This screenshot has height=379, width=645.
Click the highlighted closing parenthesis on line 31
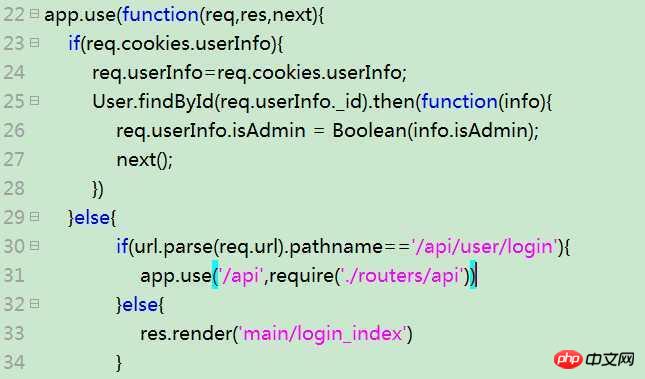pos(473,275)
